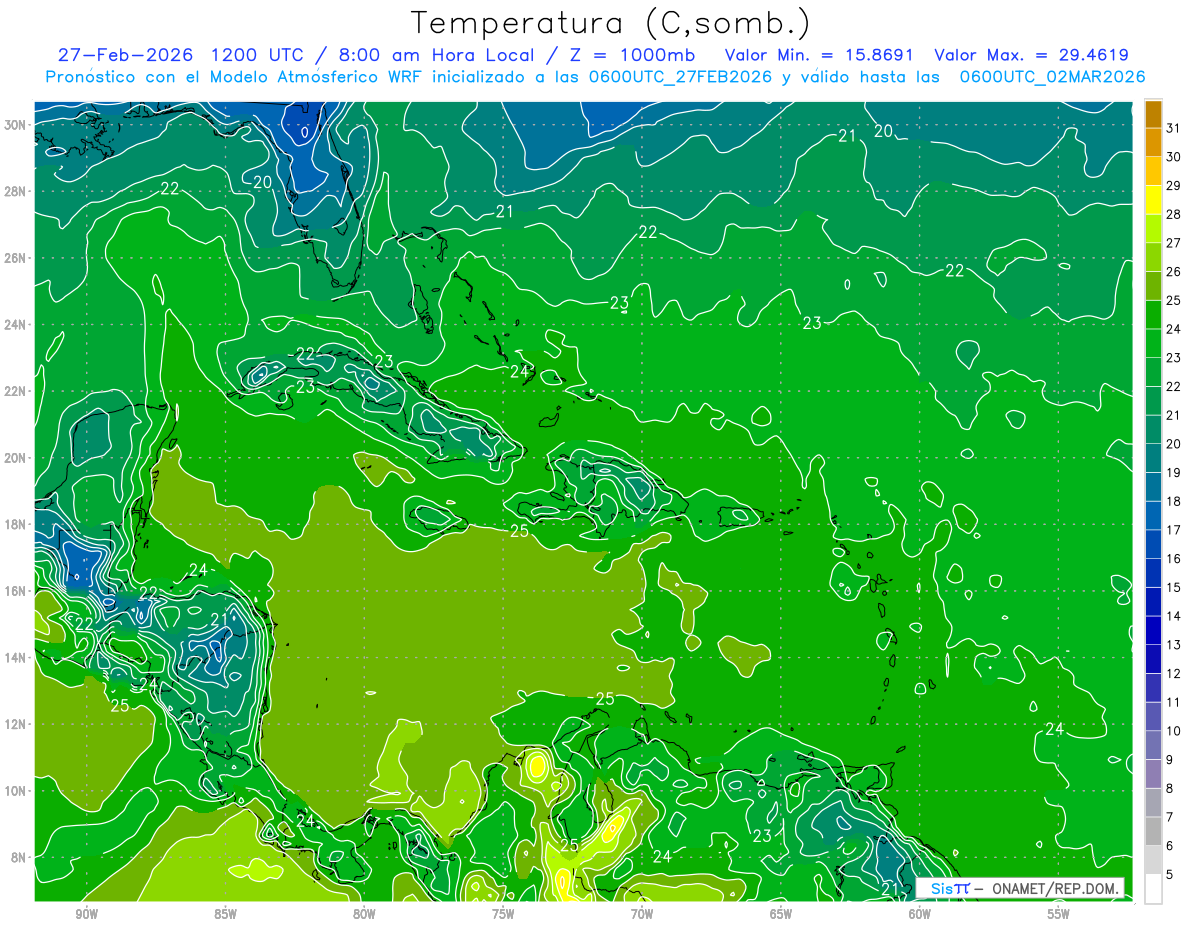Click the "30N" latitude label
Image resolution: width=1200 pixels, height=927 pixels.
(15, 125)
